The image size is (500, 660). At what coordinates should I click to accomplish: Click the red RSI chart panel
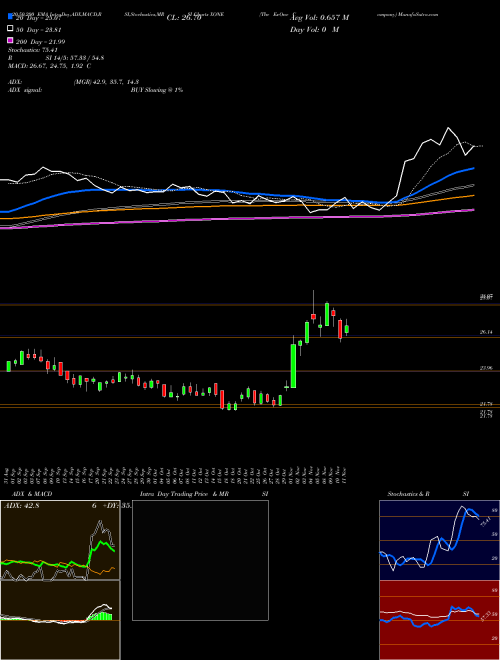439,620
